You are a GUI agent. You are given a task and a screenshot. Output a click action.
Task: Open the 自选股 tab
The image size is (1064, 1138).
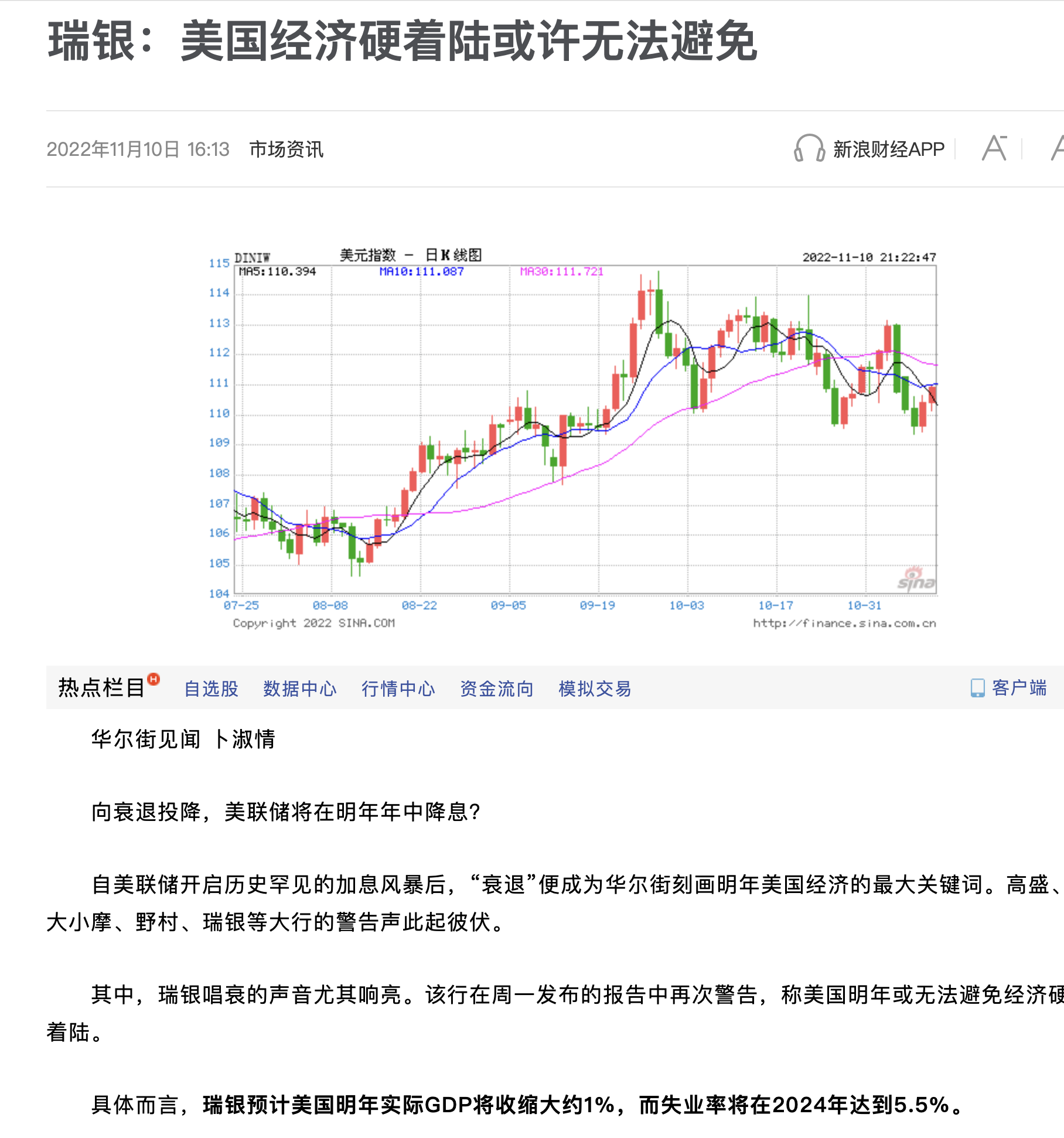coord(212,689)
